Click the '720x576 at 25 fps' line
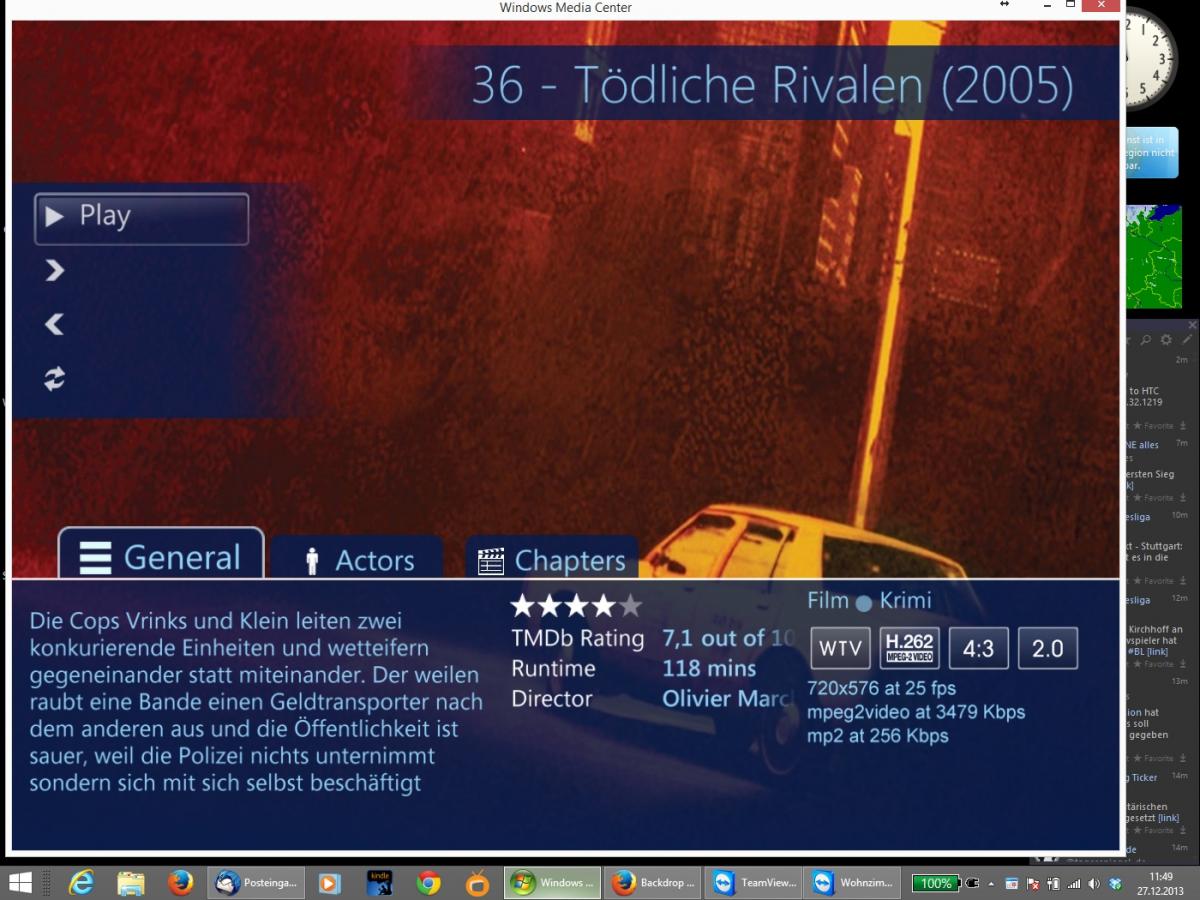 click(881, 688)
